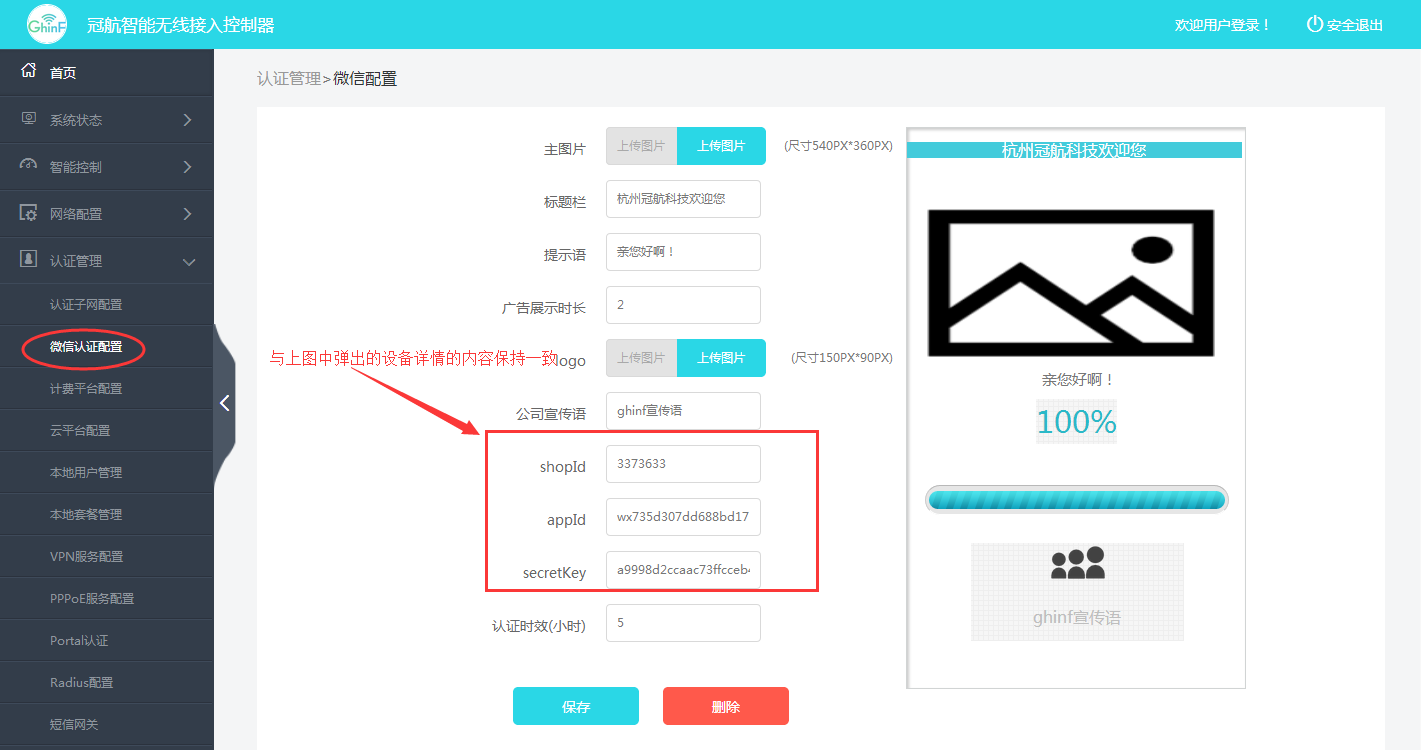Click the power icon for 安全退出
1421x750 pixels.
coord(1315,24)
